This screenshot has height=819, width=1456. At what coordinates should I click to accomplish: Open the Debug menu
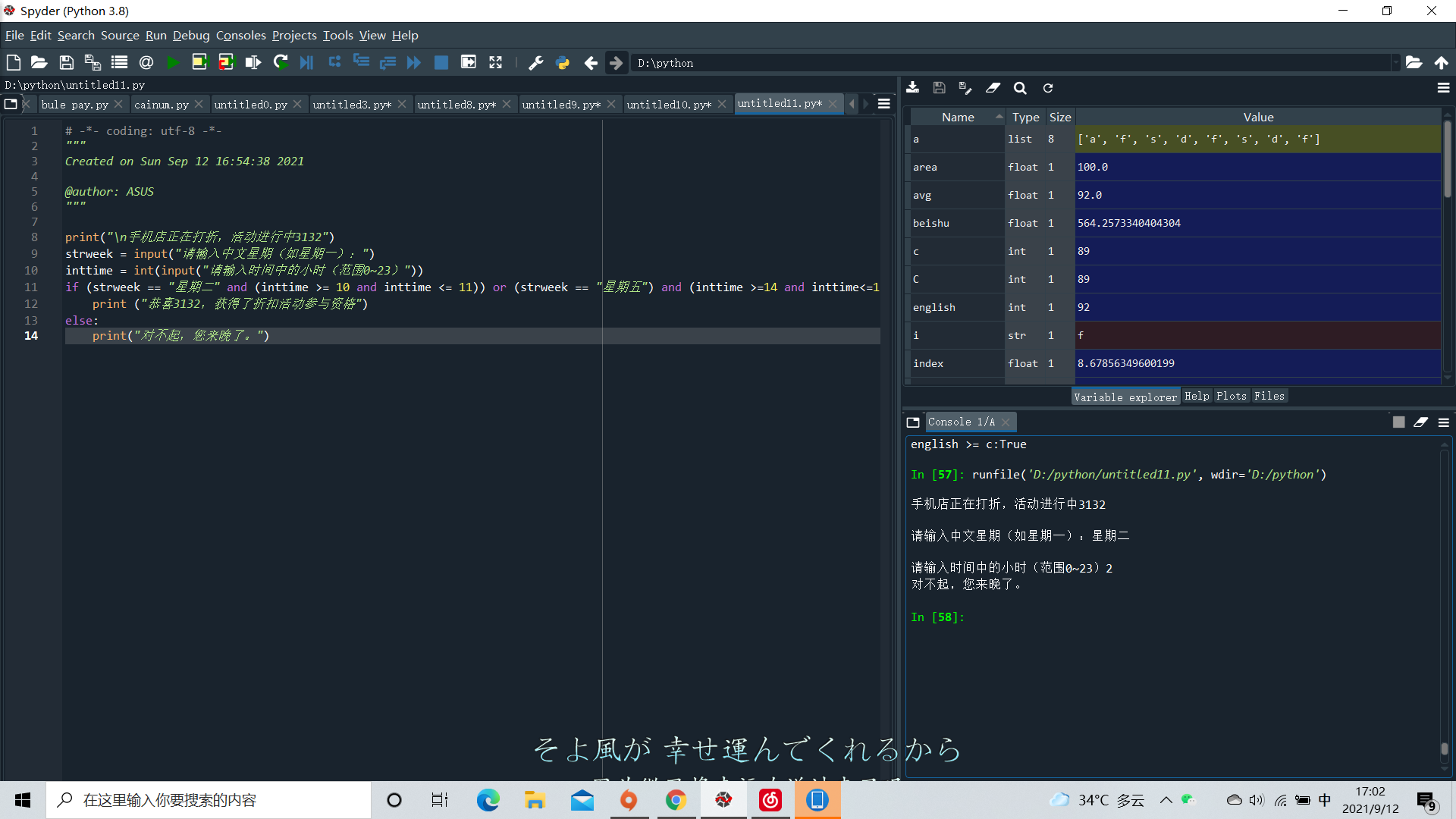(190, 35)
